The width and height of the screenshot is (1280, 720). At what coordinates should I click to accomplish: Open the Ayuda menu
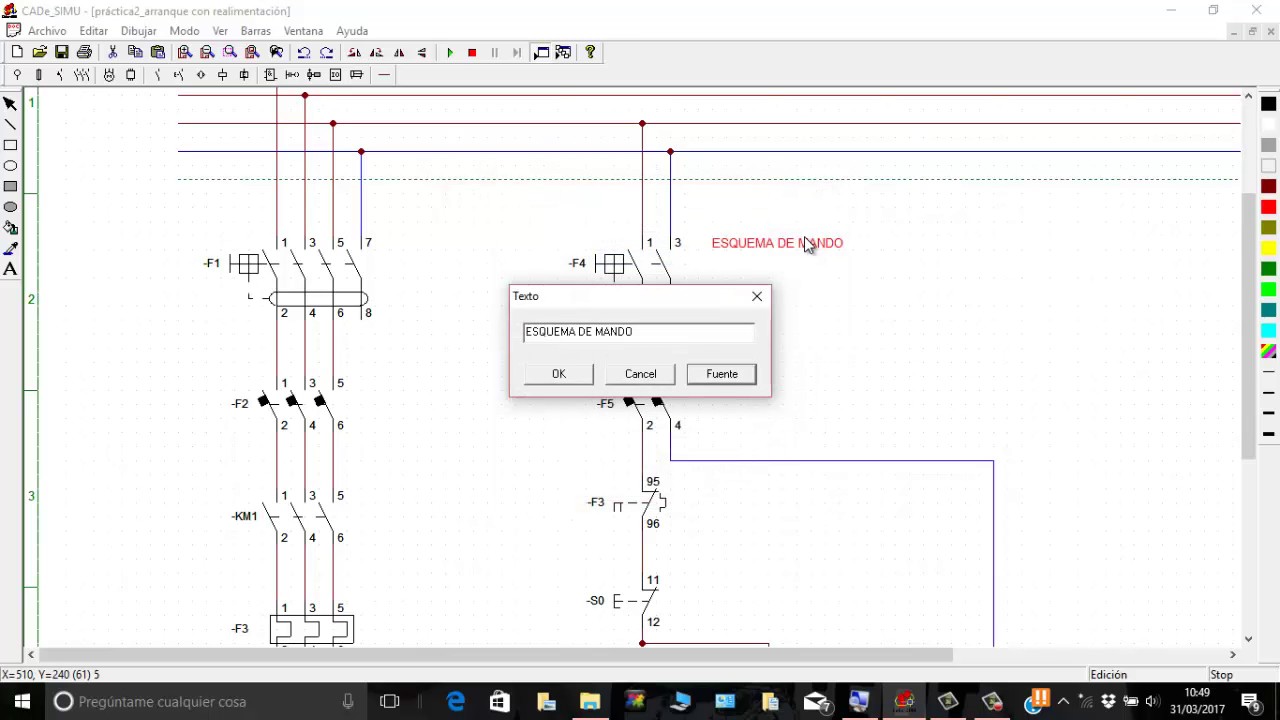[352, 31]
